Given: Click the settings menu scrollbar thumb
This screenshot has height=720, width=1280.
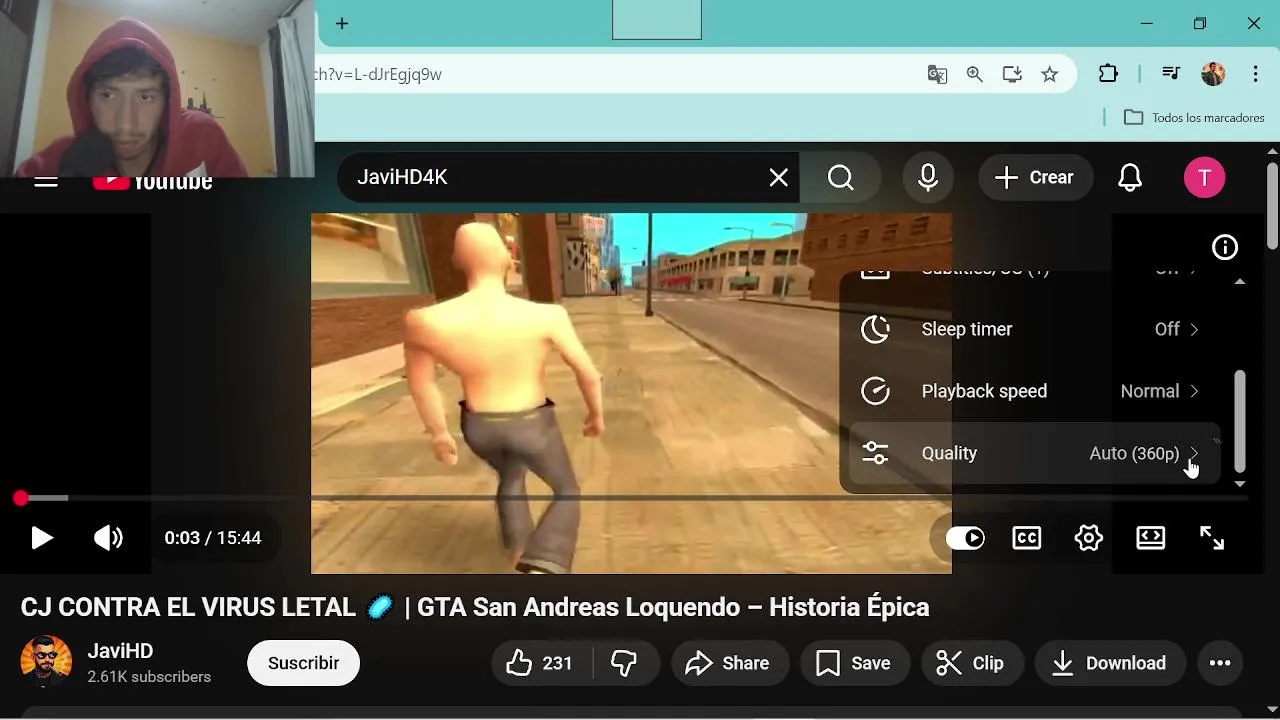Looking at the screenshot, I should pyautogui.click(x=1240, y=421).
